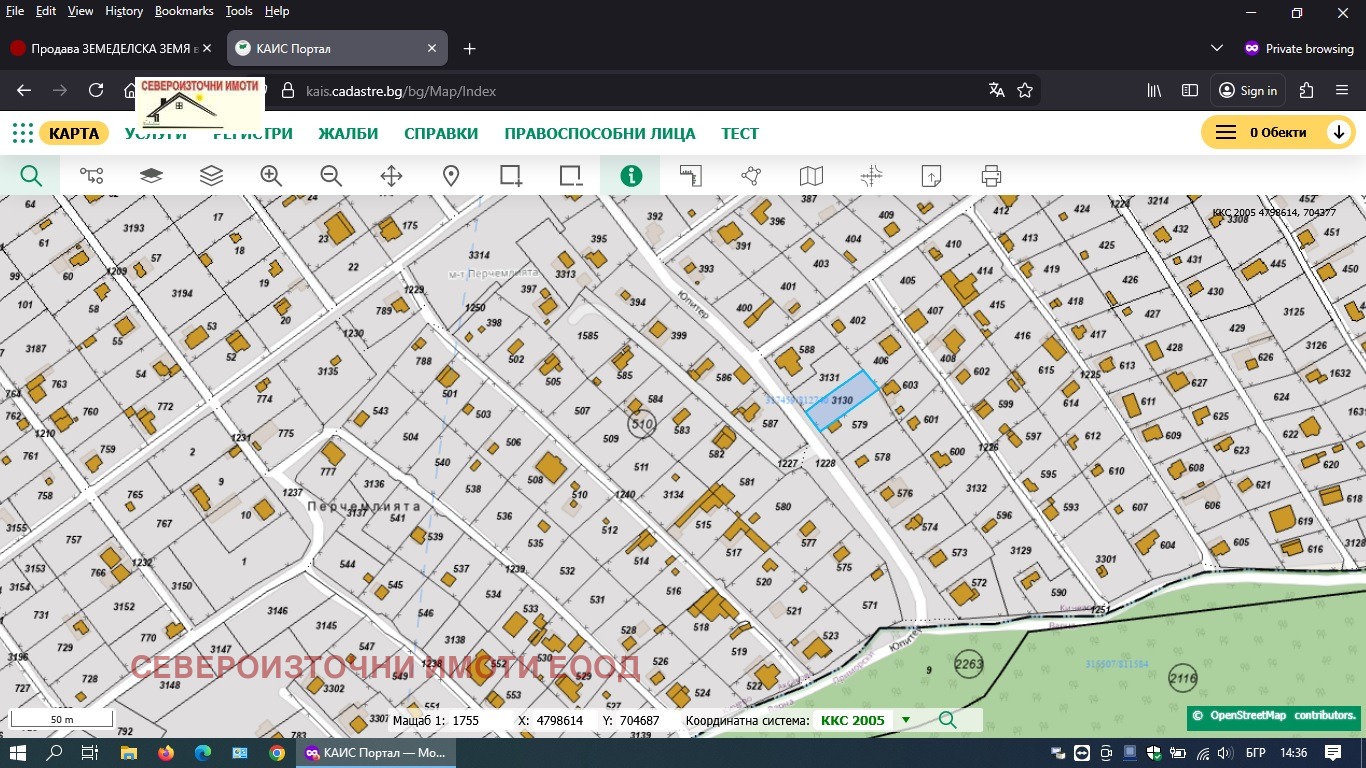Toggle the info identify tool
The width and height of the screenshot is (1366, 768).
(x=631, y=176)
